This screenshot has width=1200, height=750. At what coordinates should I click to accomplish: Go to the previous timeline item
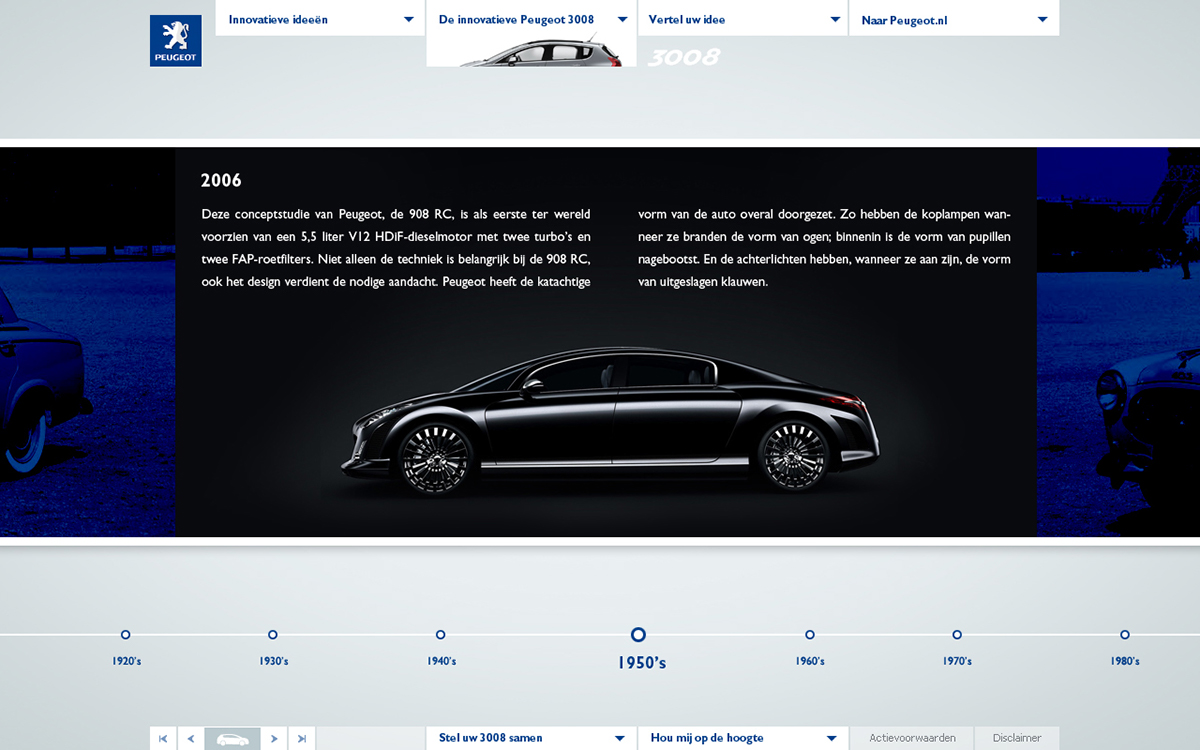point(191,739)
